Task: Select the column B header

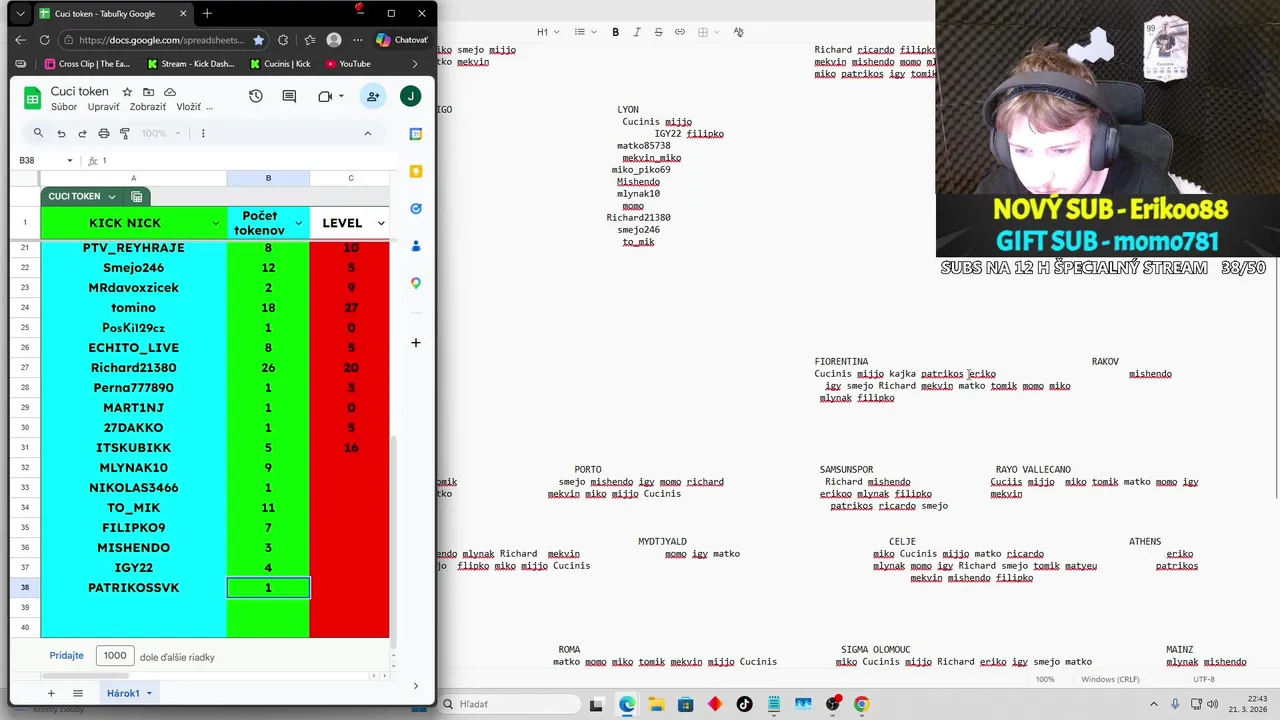Action: (268, 178)
